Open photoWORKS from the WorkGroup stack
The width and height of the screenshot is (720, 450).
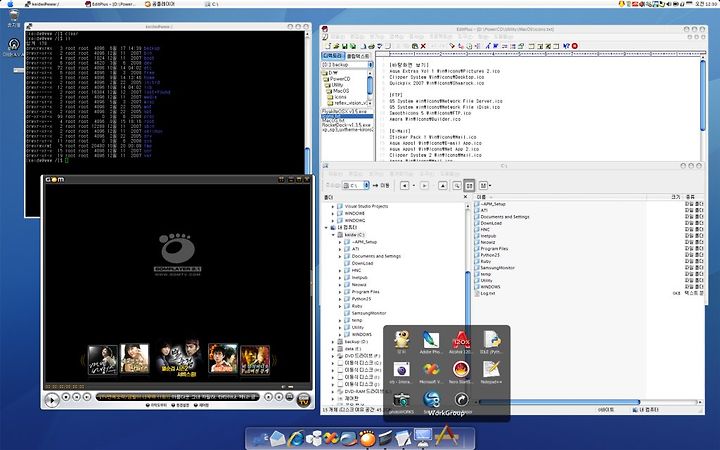tap(401, 402)
